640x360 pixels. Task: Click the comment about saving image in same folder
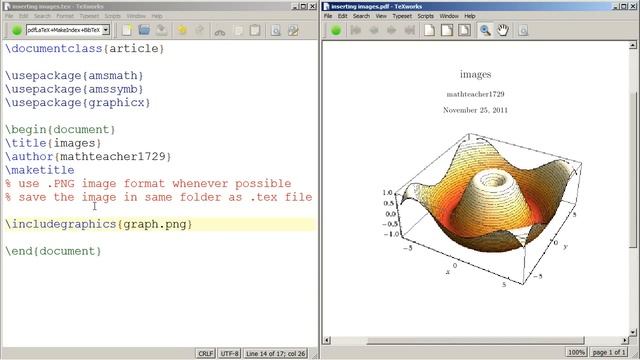(x=159, y=197)
